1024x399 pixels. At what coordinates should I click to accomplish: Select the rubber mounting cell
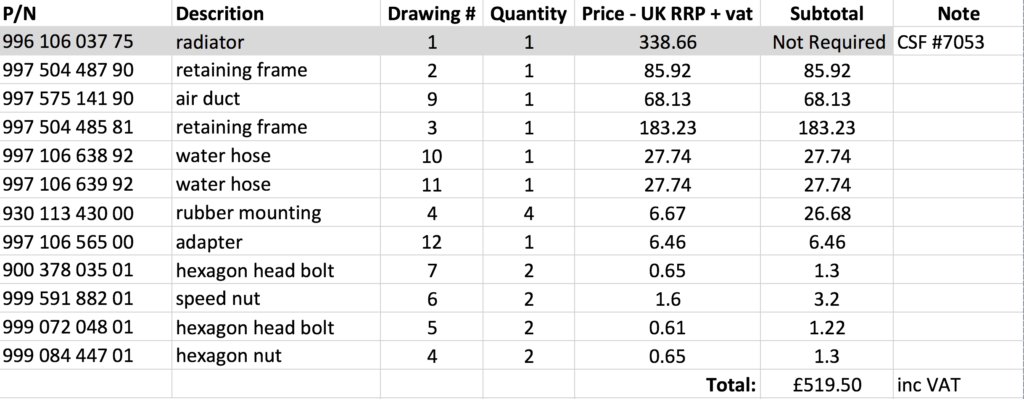click(x=276, y=213)
